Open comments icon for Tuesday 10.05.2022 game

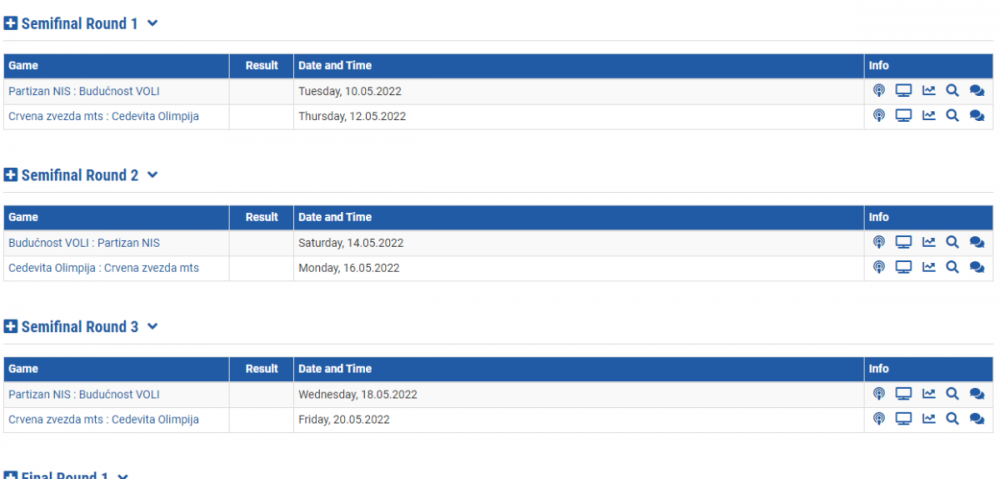point(977,91)
